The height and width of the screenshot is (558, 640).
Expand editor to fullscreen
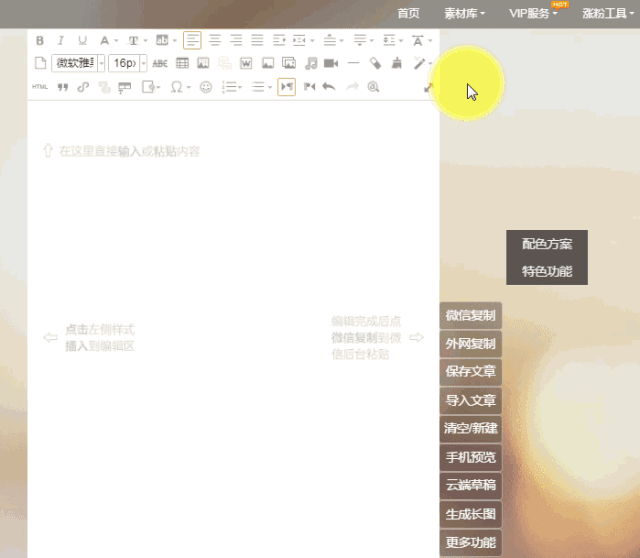pyautogui.click(x=429, y=87)
